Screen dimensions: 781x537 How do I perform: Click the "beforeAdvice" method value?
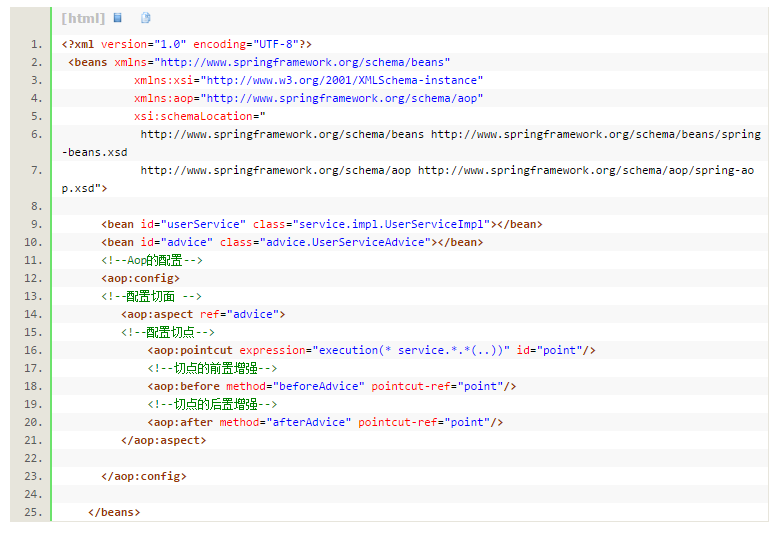(319, 386)
